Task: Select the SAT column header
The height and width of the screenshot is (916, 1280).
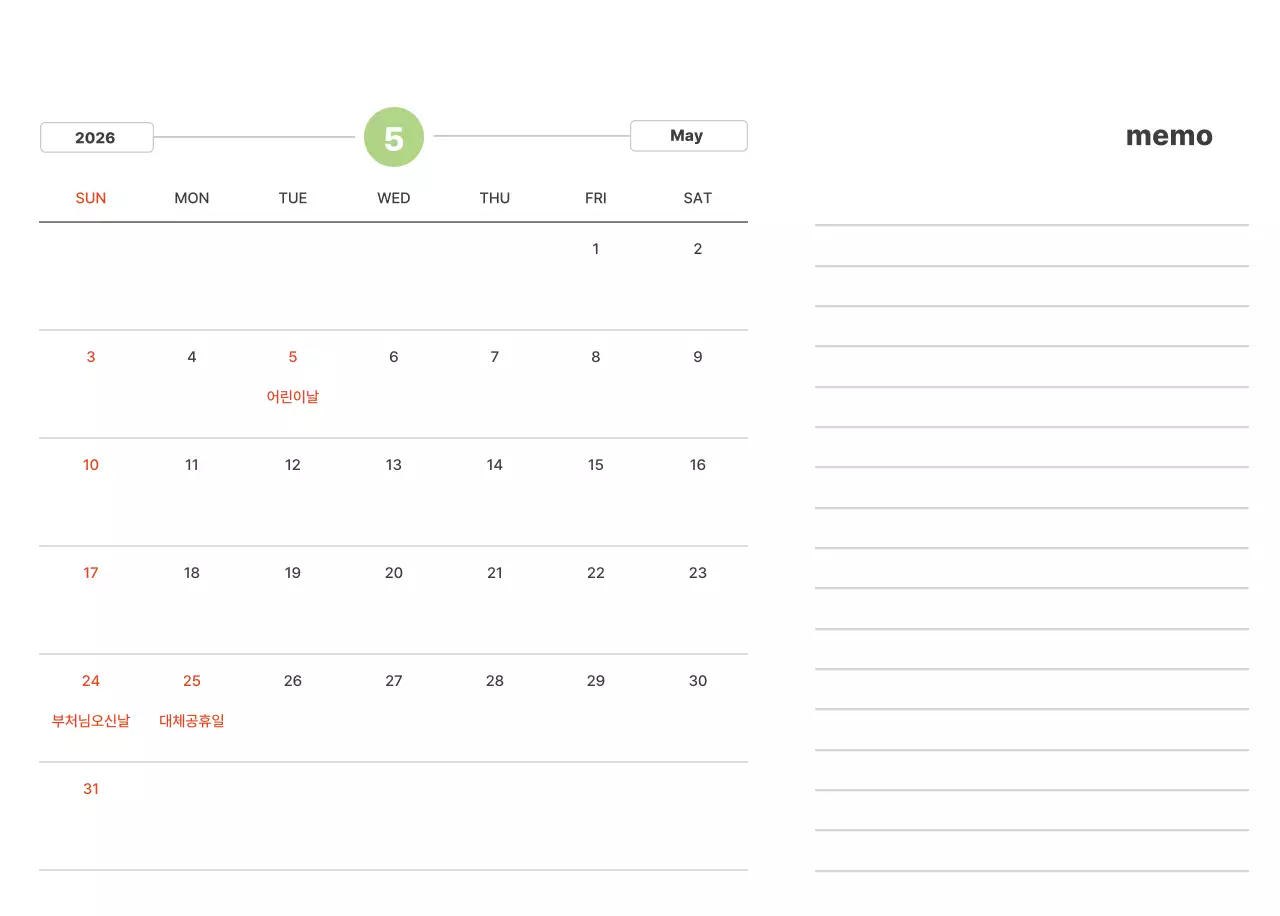Action: point(697,198)
